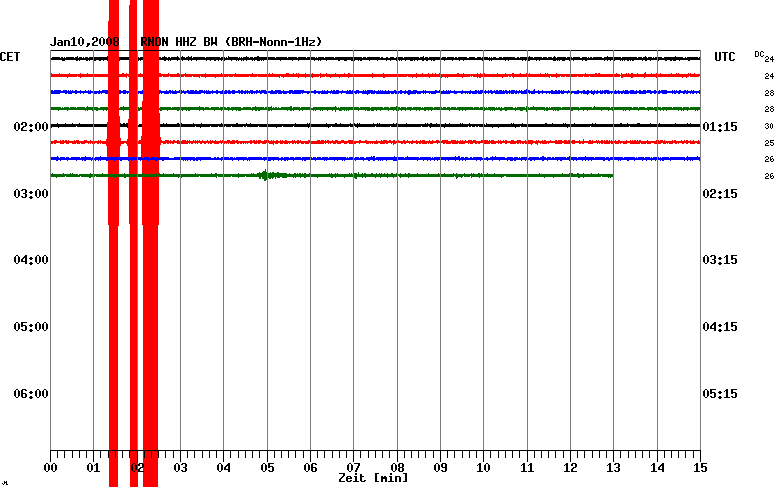Click minute tick label 10

point(484,468)
